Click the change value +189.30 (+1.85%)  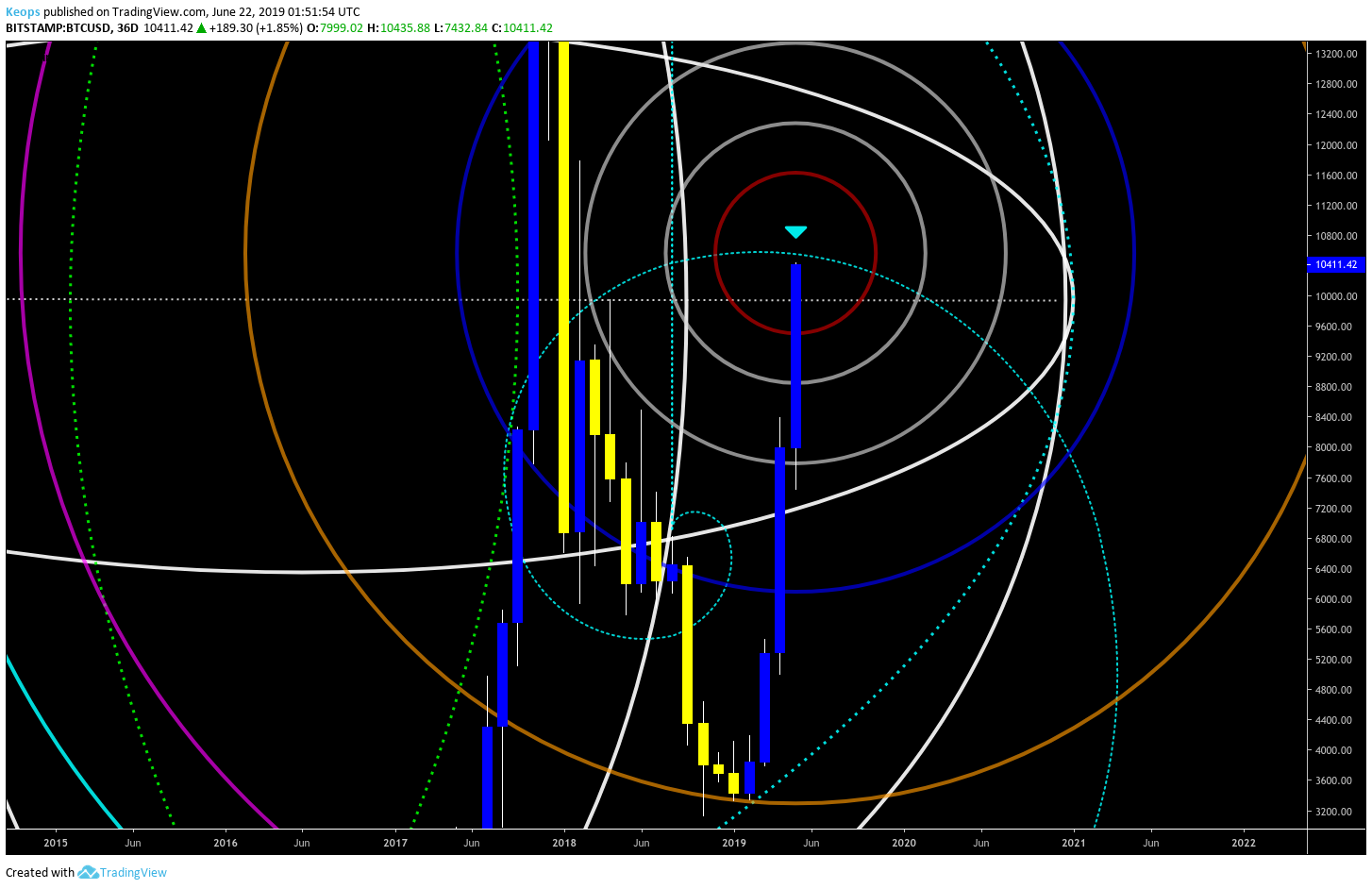click(256, 28)
